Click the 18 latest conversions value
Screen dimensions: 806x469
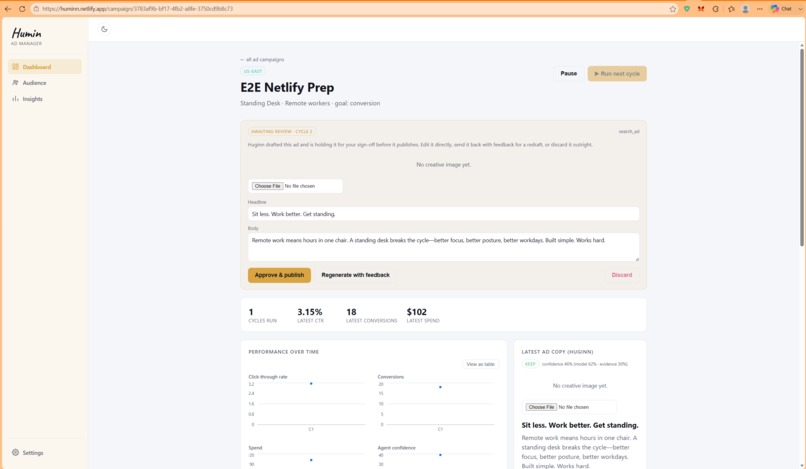pos(351,312)
